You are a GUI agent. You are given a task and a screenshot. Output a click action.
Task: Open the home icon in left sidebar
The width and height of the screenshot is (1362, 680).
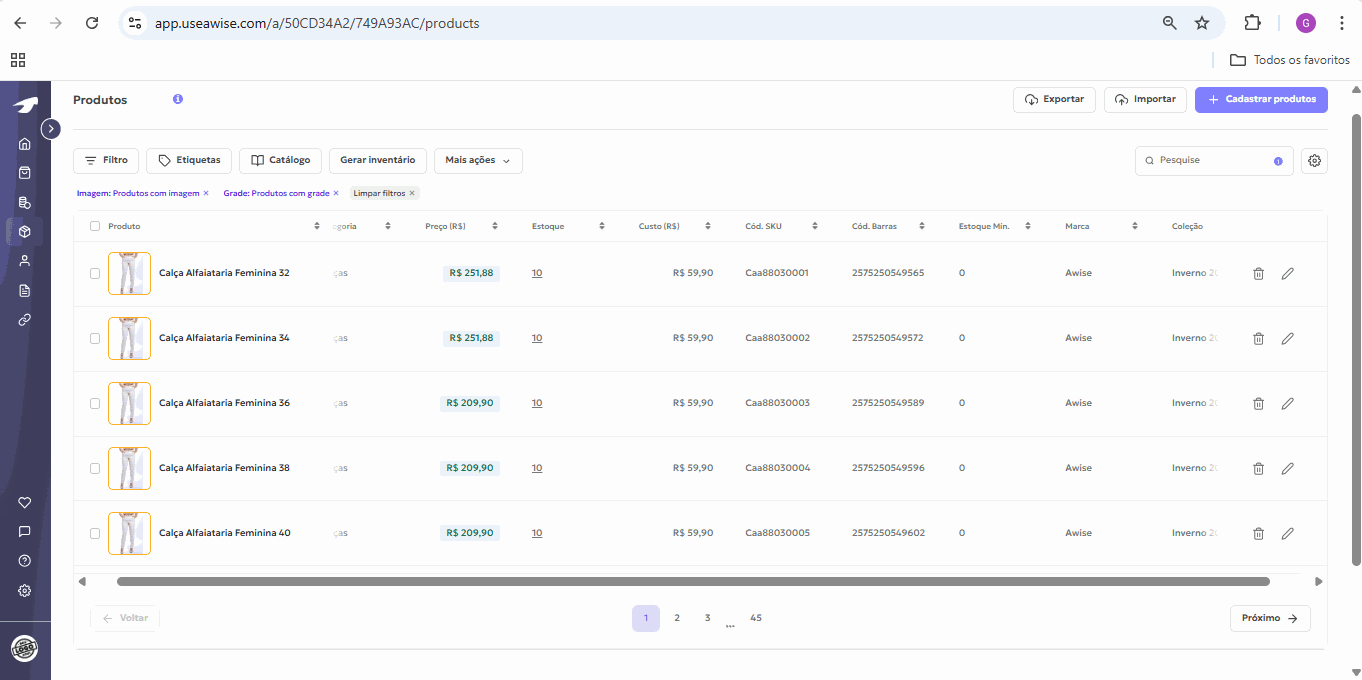(25, 143)
